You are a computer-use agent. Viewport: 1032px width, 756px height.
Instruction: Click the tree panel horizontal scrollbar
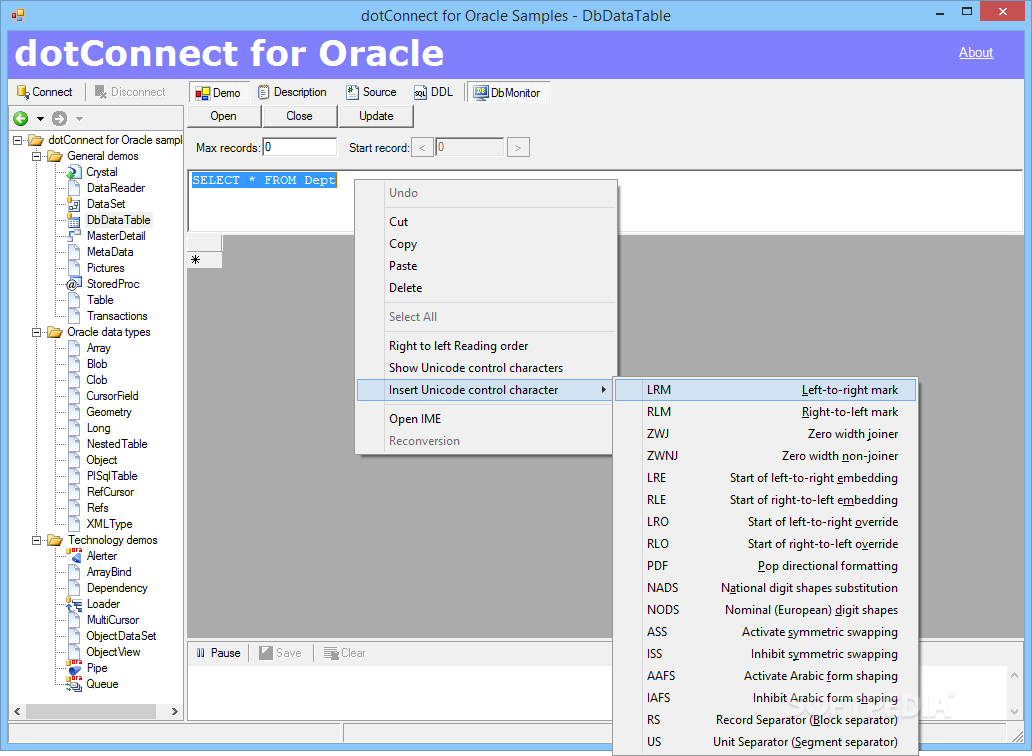click(x=91, y=711)
